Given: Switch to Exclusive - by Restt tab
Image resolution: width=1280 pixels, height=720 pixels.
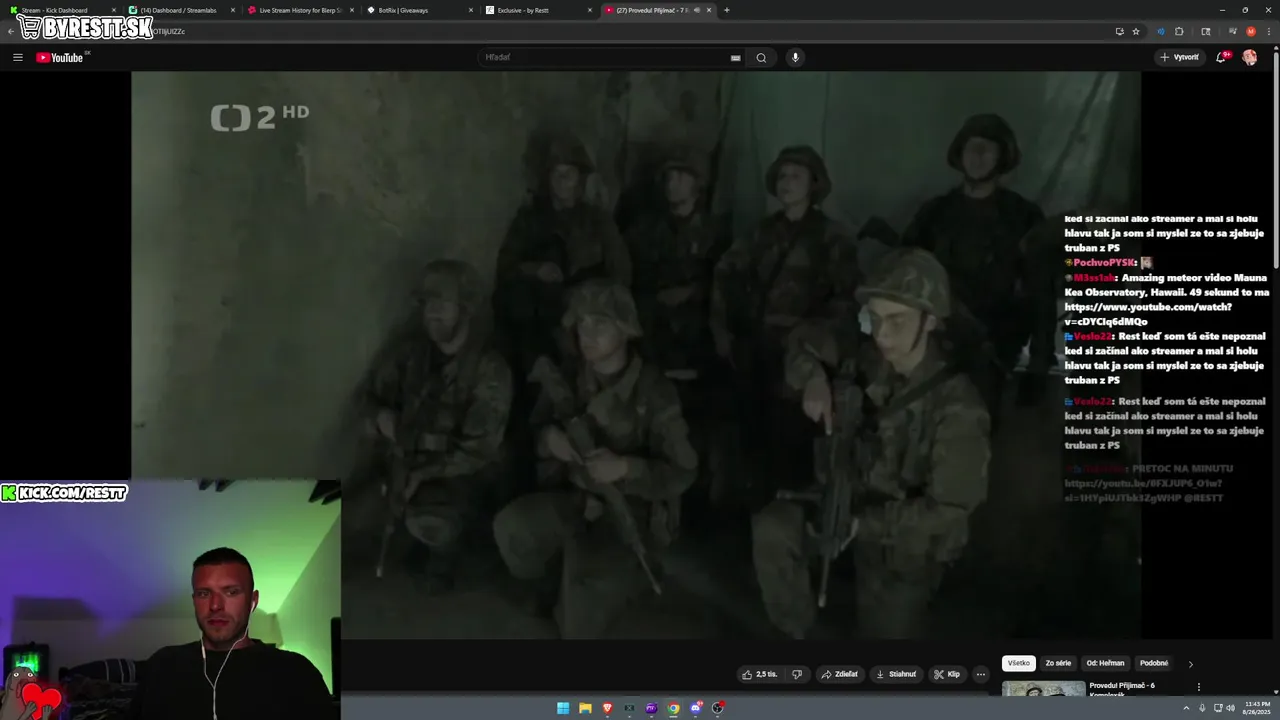Looking at the screenshot, I should click(x=537, y=10).
